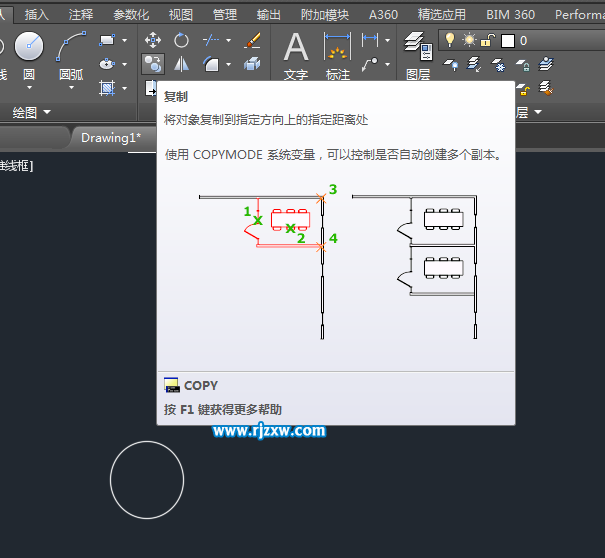Open the Add-ins (附加模块) ribbon tab
Viewport: 605px width, 558px height.
click(x=324, y=15)
